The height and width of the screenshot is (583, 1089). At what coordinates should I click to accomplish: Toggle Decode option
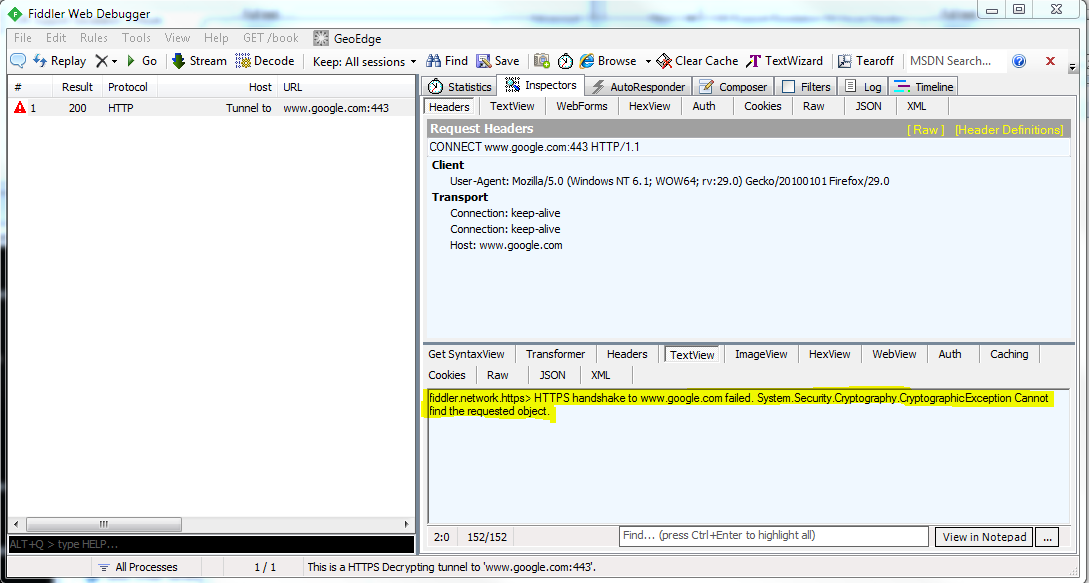coord(265,61)
